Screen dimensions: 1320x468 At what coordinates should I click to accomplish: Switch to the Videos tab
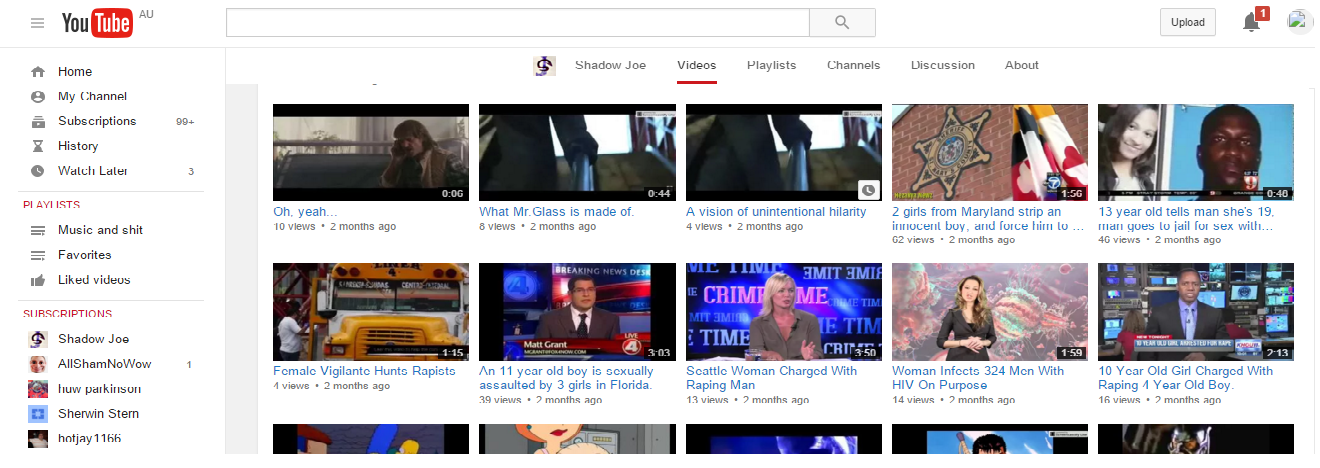[696, 65]
